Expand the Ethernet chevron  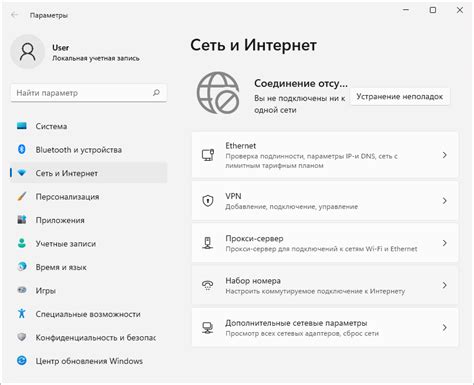point(444,155)
